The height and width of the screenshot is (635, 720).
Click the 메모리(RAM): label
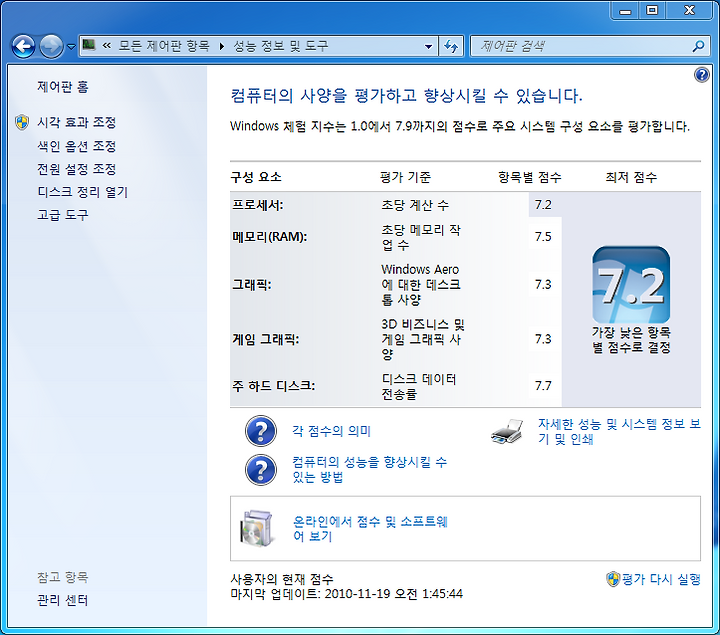tap(270, 237)
